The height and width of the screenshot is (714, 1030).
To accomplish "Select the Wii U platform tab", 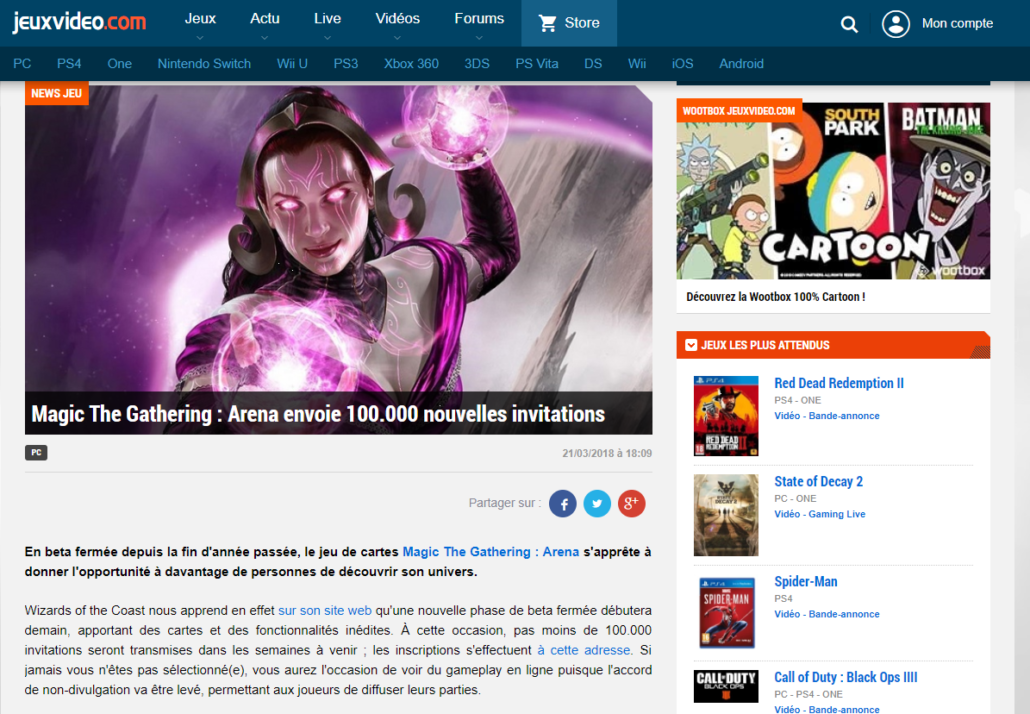I will (292, 64).
